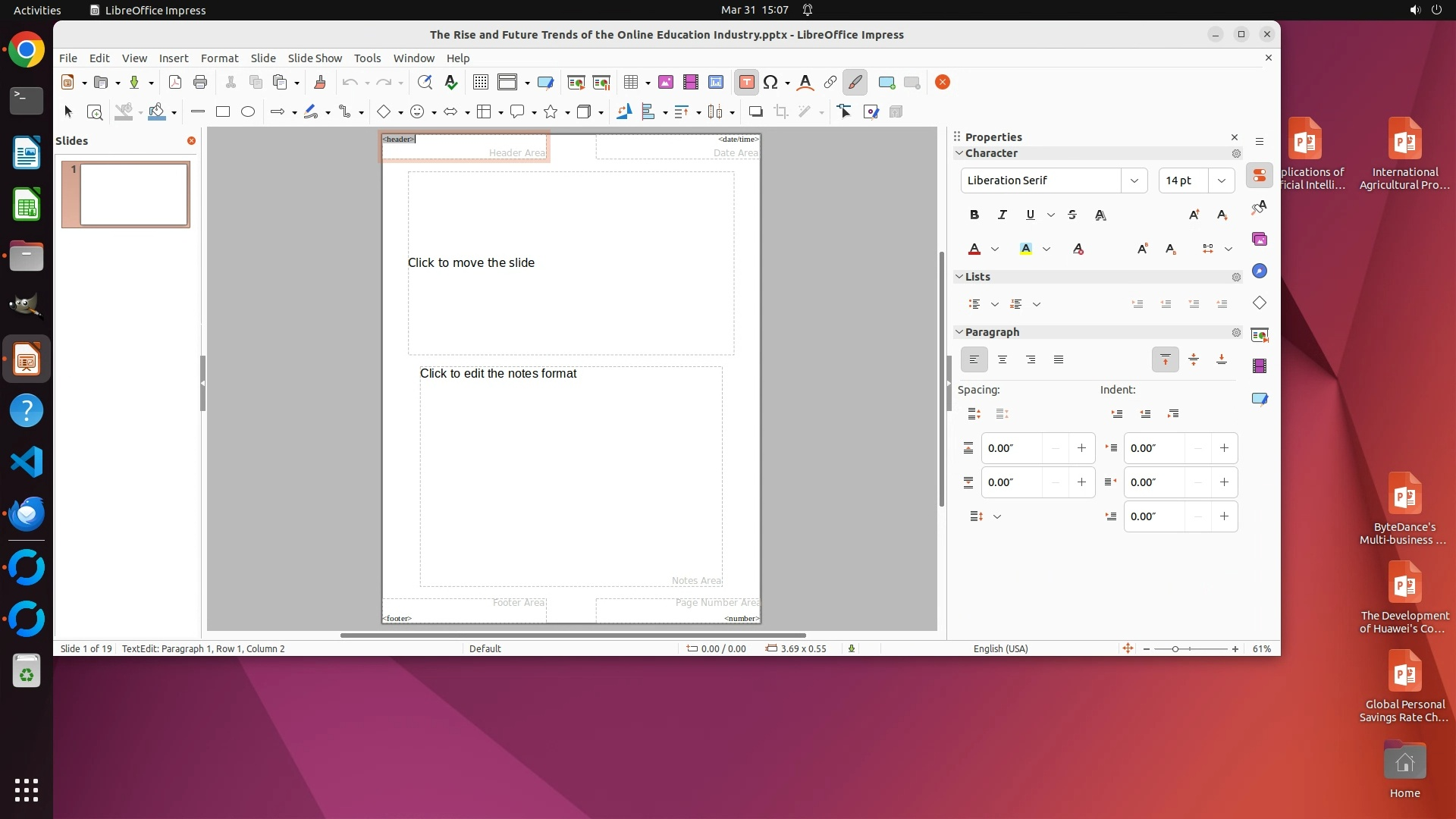The image size is (1456, 819).
Task: Open the Gallery sidebar panel
Action: point(1260,240)
